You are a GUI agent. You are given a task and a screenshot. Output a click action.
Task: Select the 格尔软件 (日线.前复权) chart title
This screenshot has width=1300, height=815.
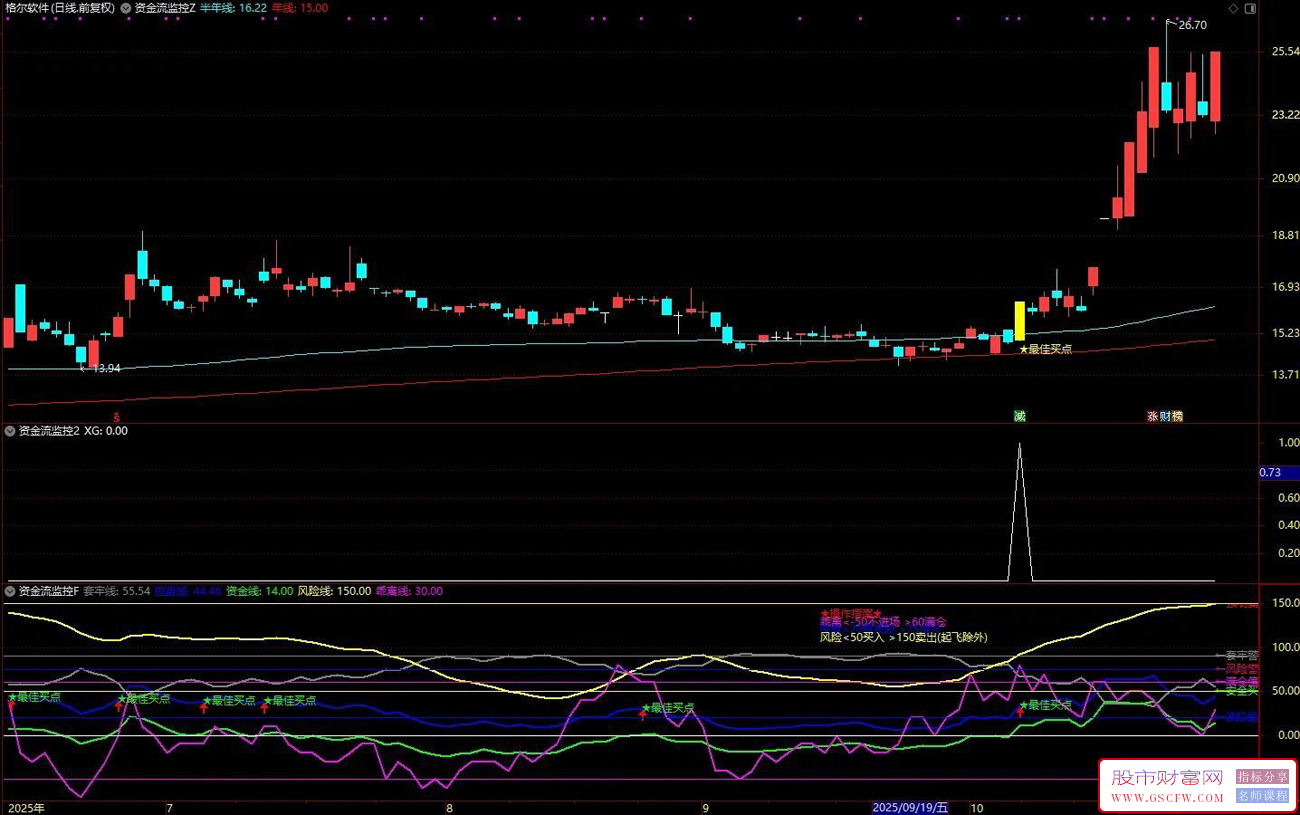tap(60, 8)
